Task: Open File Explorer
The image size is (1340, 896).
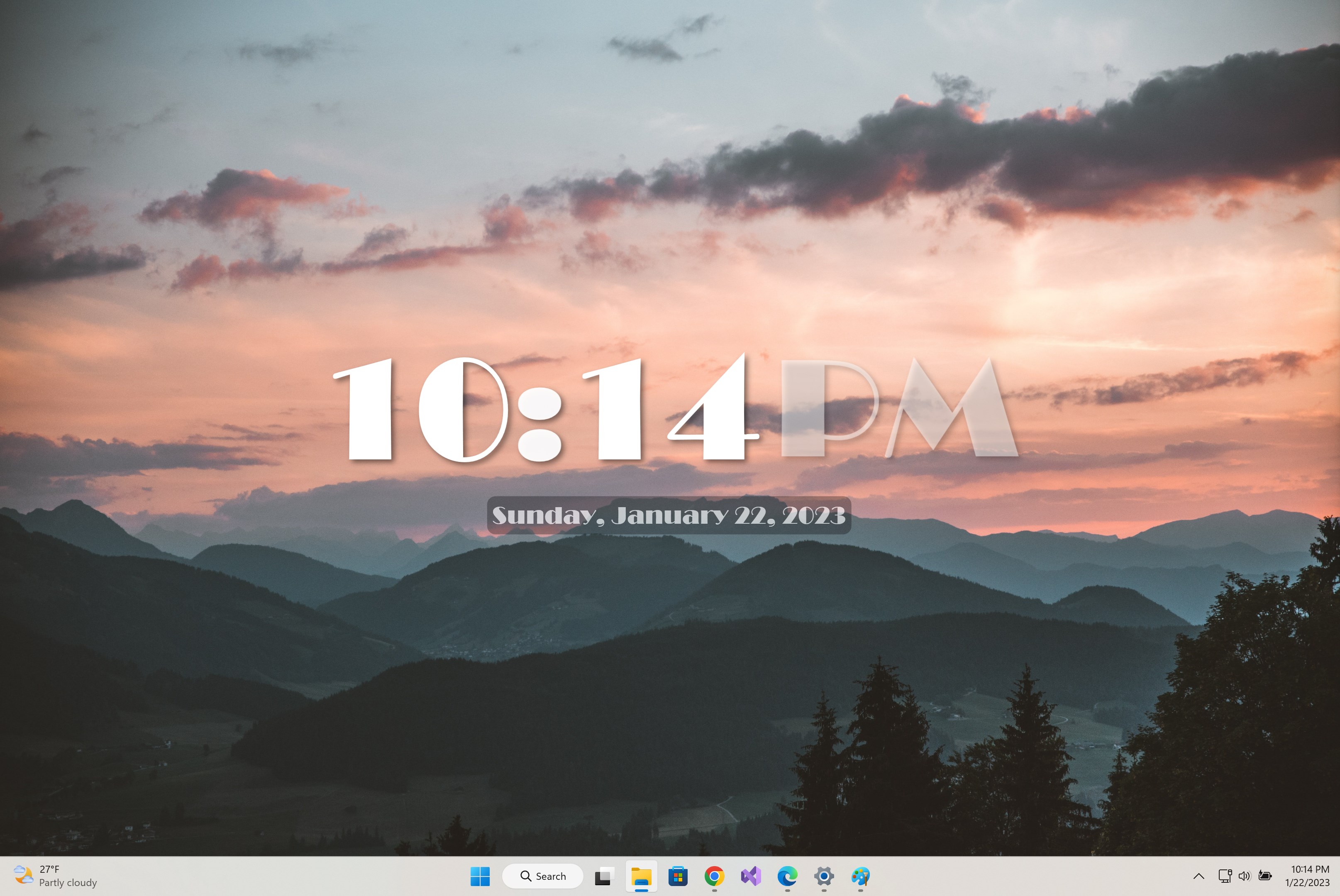Action: click(641, 876)
